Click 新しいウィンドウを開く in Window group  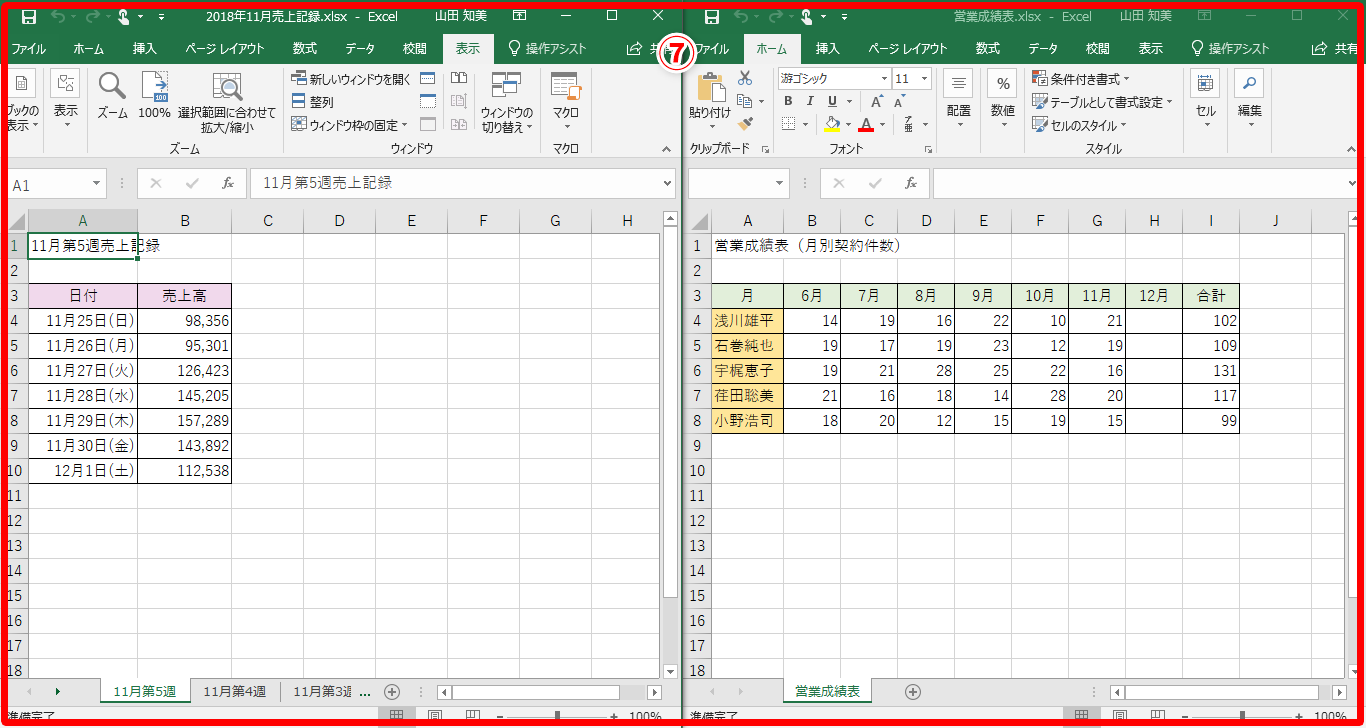pos(351,79)
